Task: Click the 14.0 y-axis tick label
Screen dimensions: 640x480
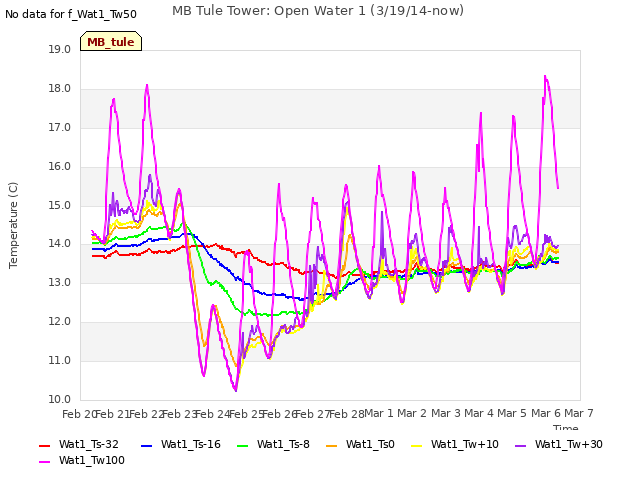Action: pos(60,244)
